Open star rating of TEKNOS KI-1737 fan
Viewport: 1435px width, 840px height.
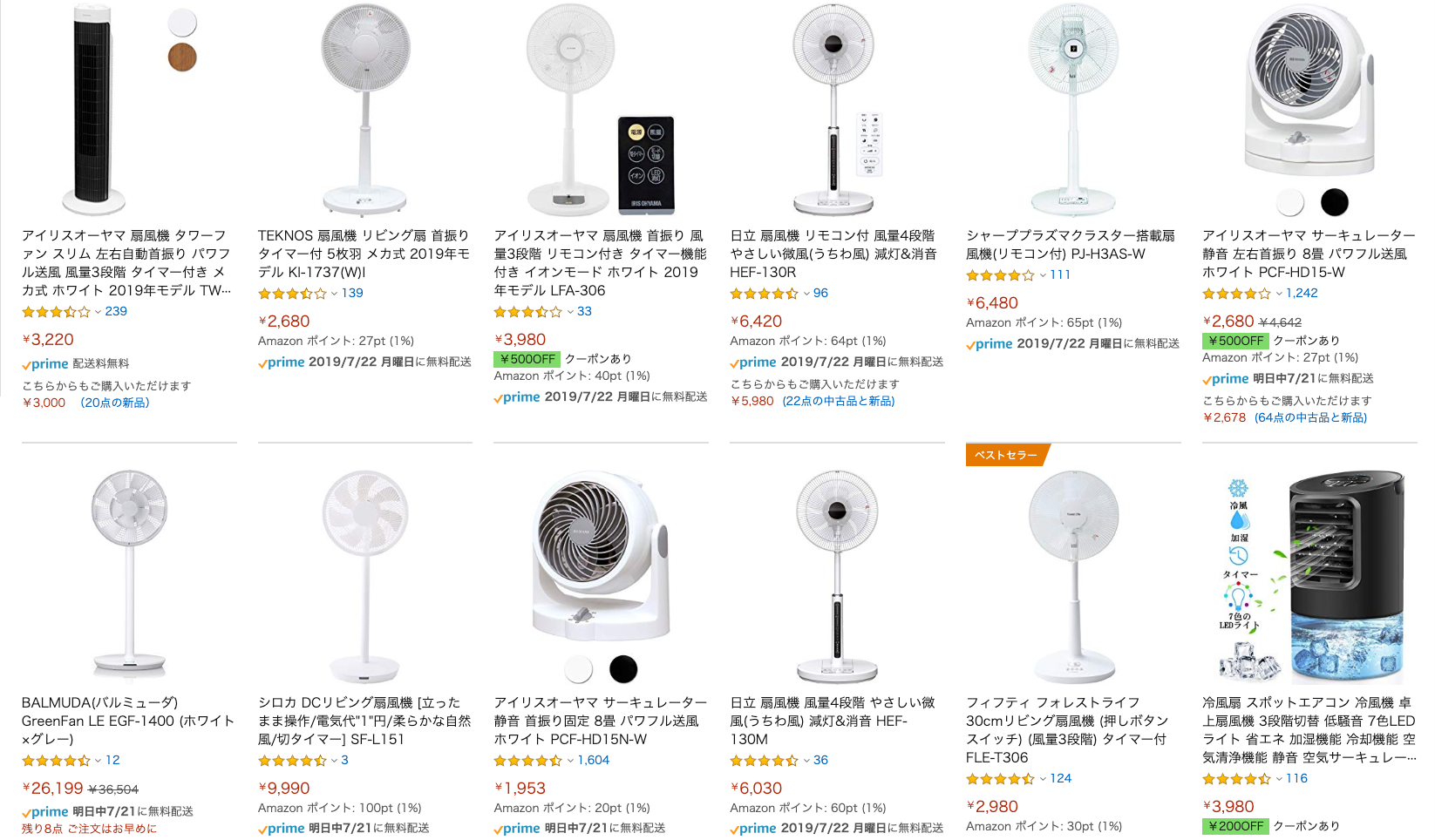[292, 294]
